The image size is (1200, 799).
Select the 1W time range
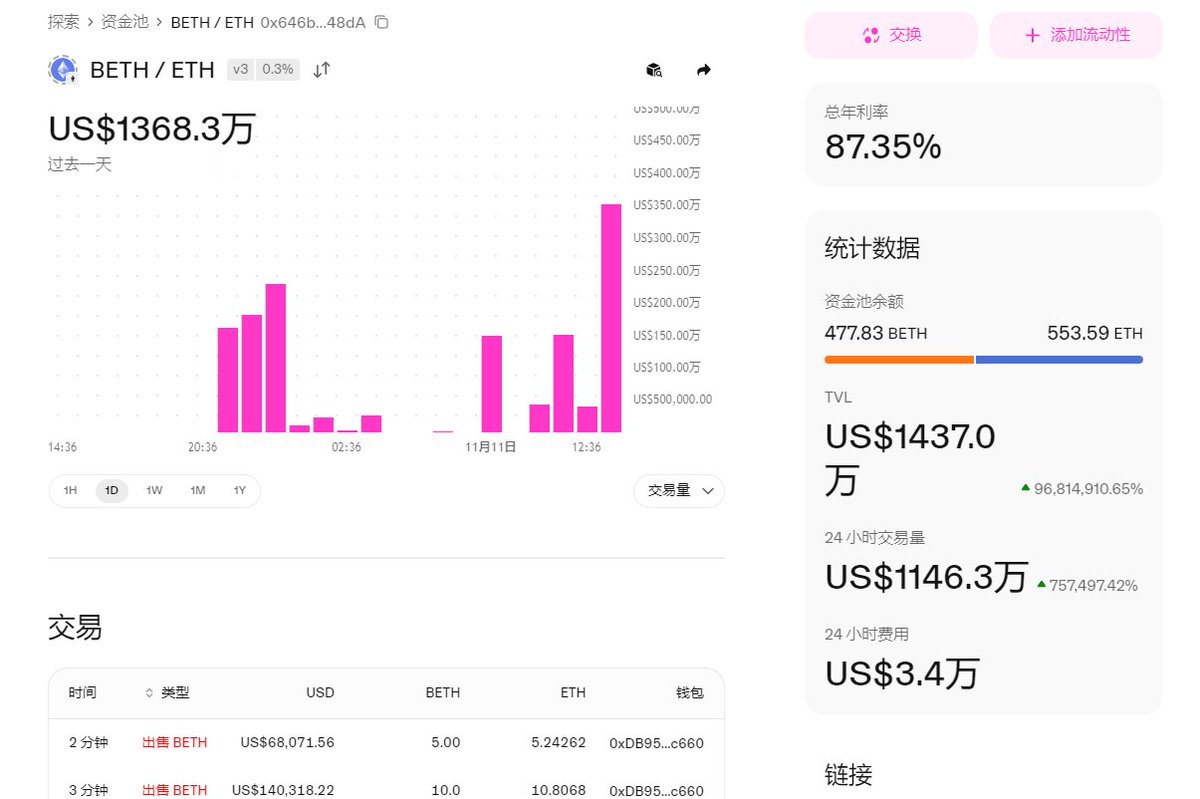[154, 491]
